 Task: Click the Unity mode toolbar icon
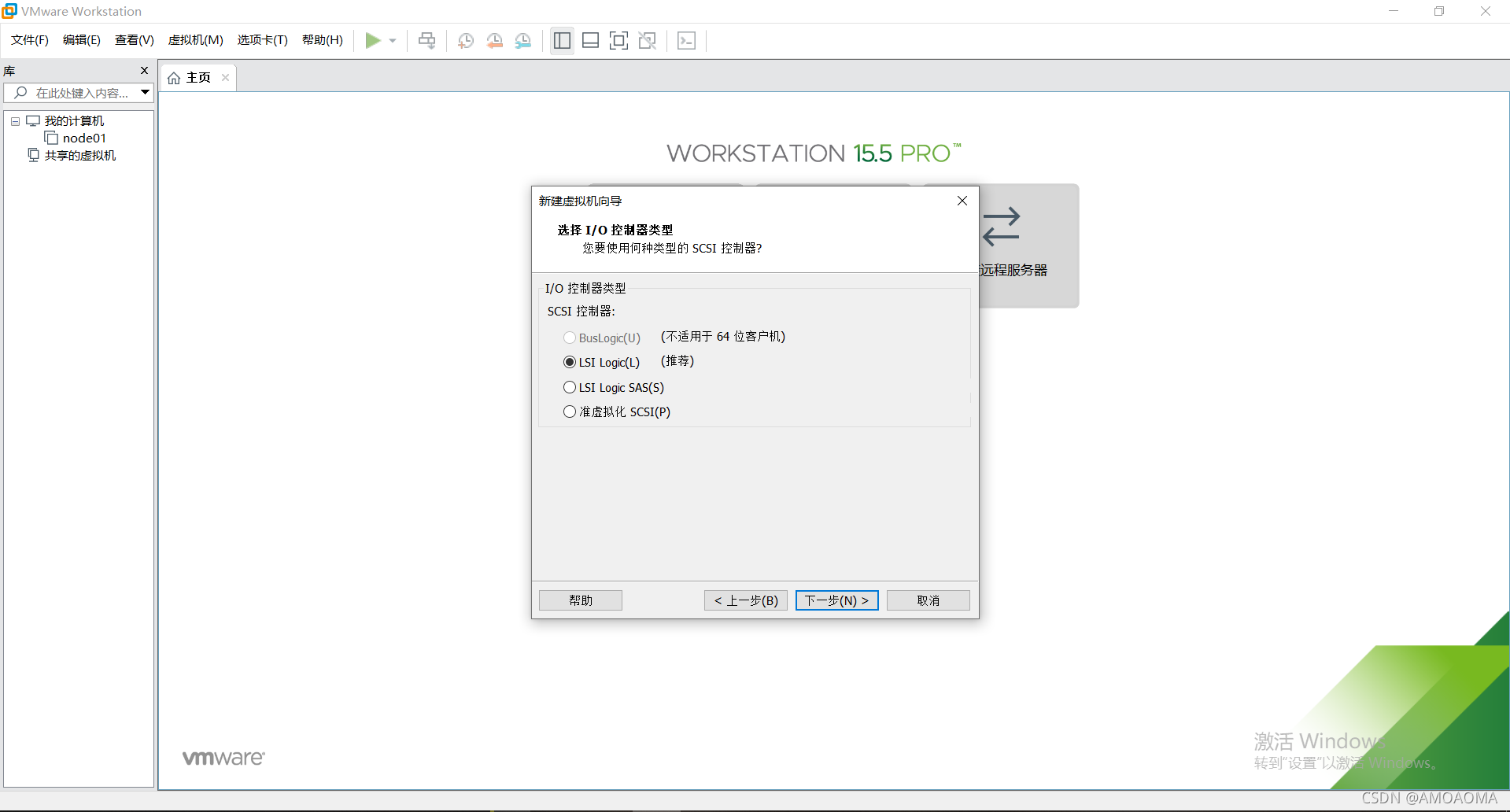tap(648, 40)
